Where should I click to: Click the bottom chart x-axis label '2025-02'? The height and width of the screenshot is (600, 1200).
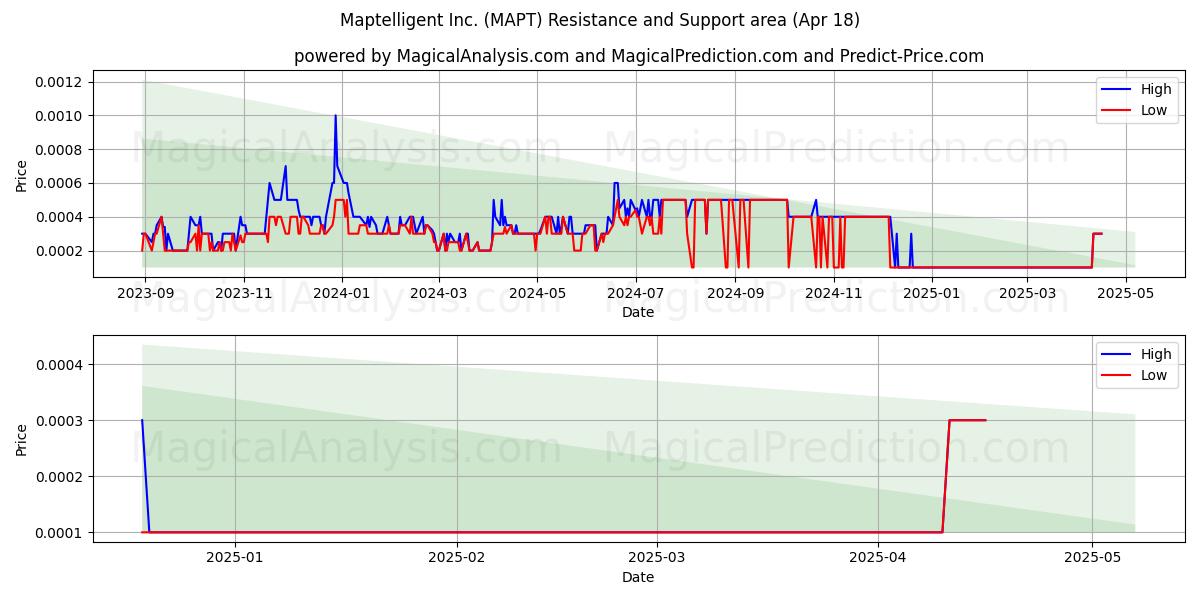pos(457,559)
